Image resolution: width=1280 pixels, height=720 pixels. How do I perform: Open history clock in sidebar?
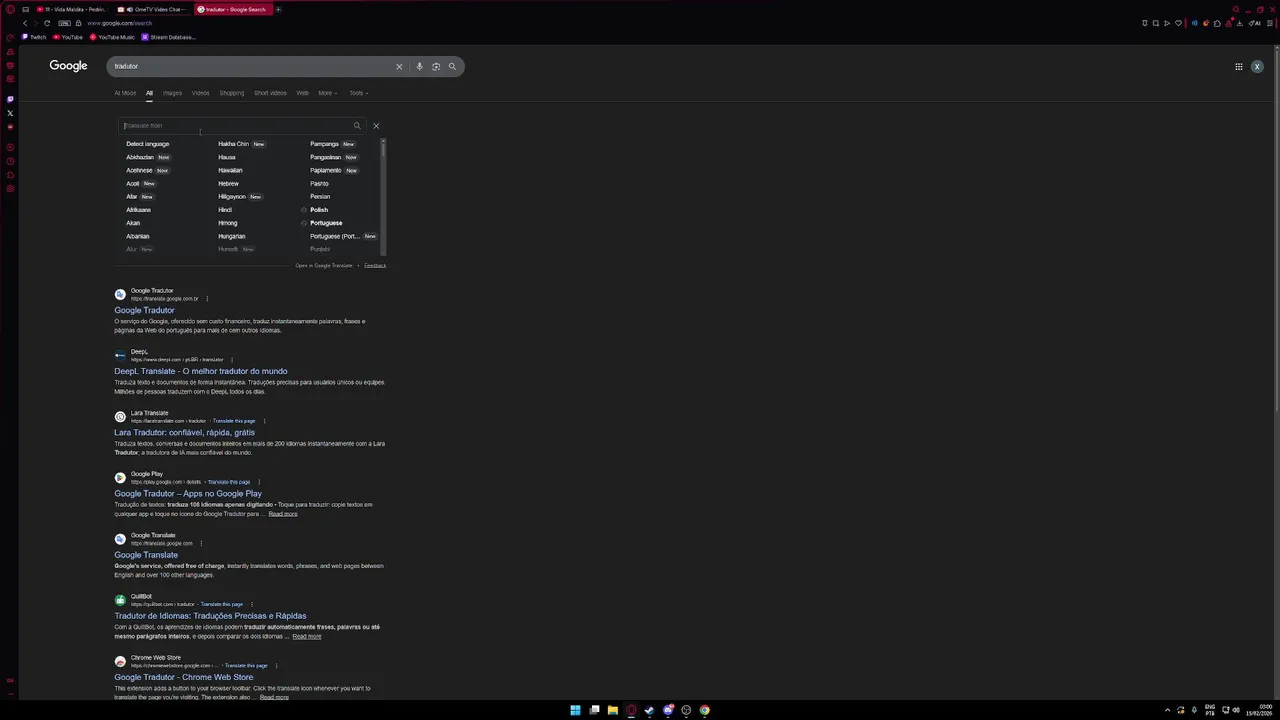(10, 161)
